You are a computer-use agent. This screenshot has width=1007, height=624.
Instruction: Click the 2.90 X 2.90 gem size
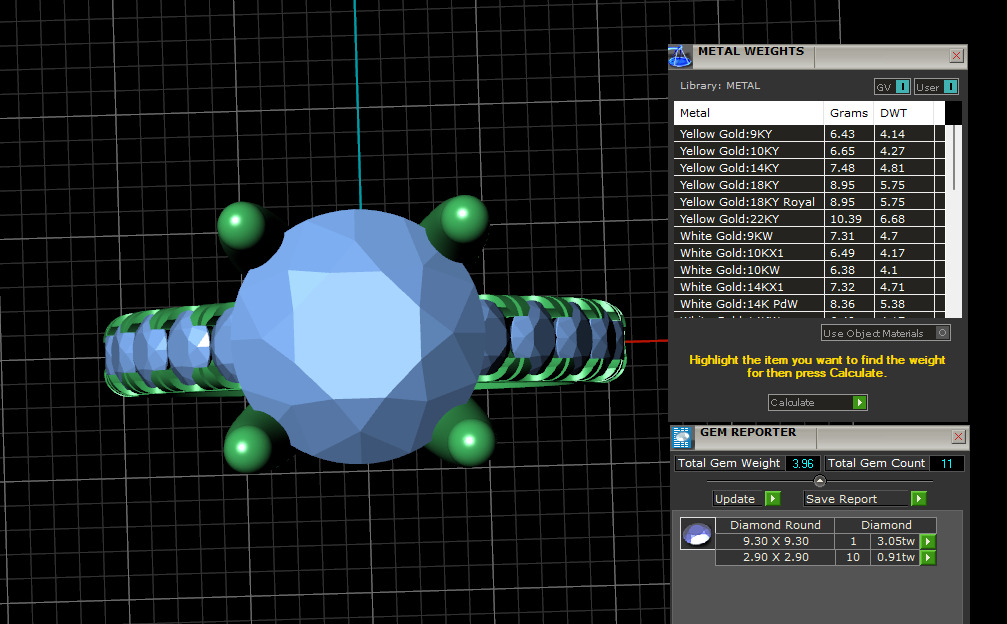(x=775, y=557)
